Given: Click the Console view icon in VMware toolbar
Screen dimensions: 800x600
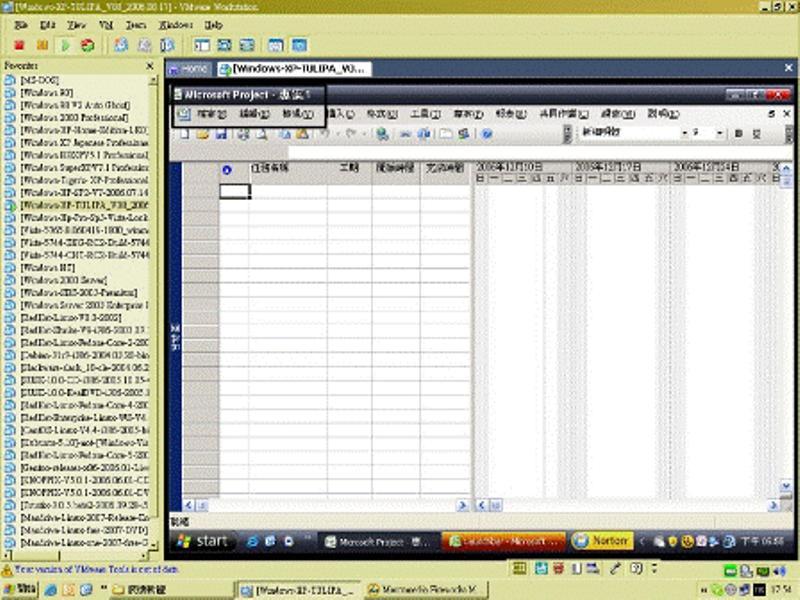Looking at the screenshot, I should click(x=299, y=45).
